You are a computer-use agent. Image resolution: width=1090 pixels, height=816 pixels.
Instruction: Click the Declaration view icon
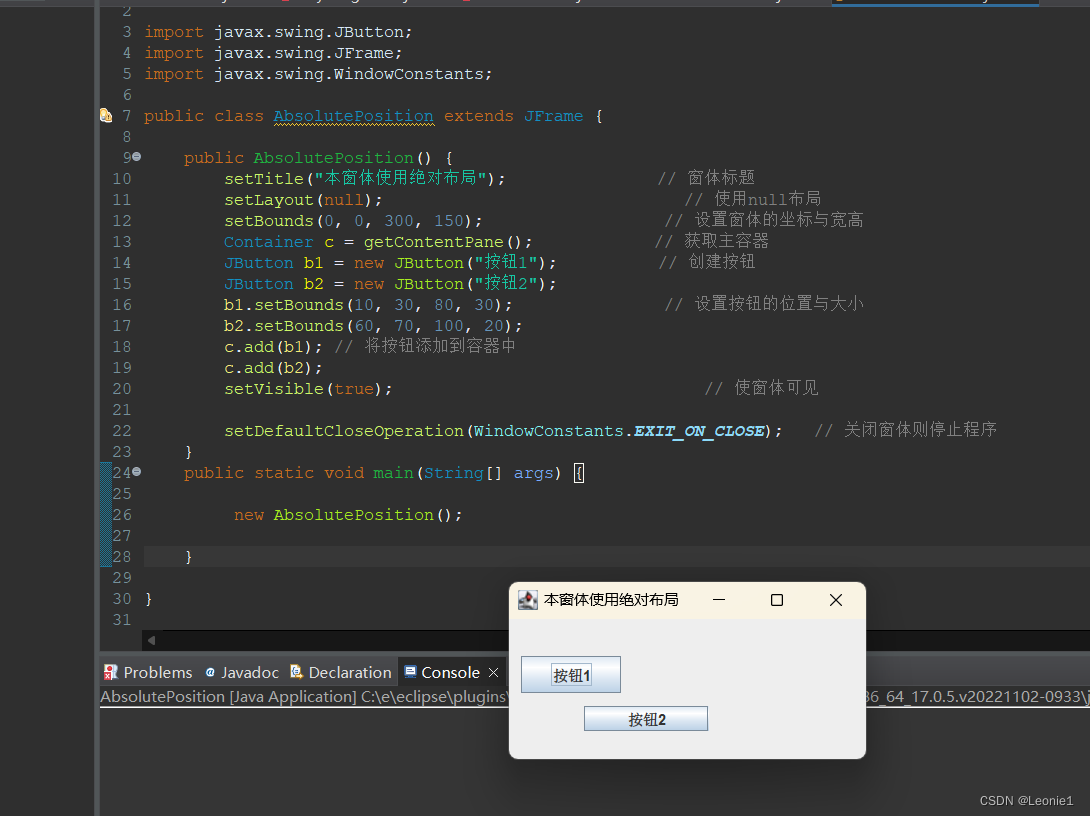click(x=296, y=672)
